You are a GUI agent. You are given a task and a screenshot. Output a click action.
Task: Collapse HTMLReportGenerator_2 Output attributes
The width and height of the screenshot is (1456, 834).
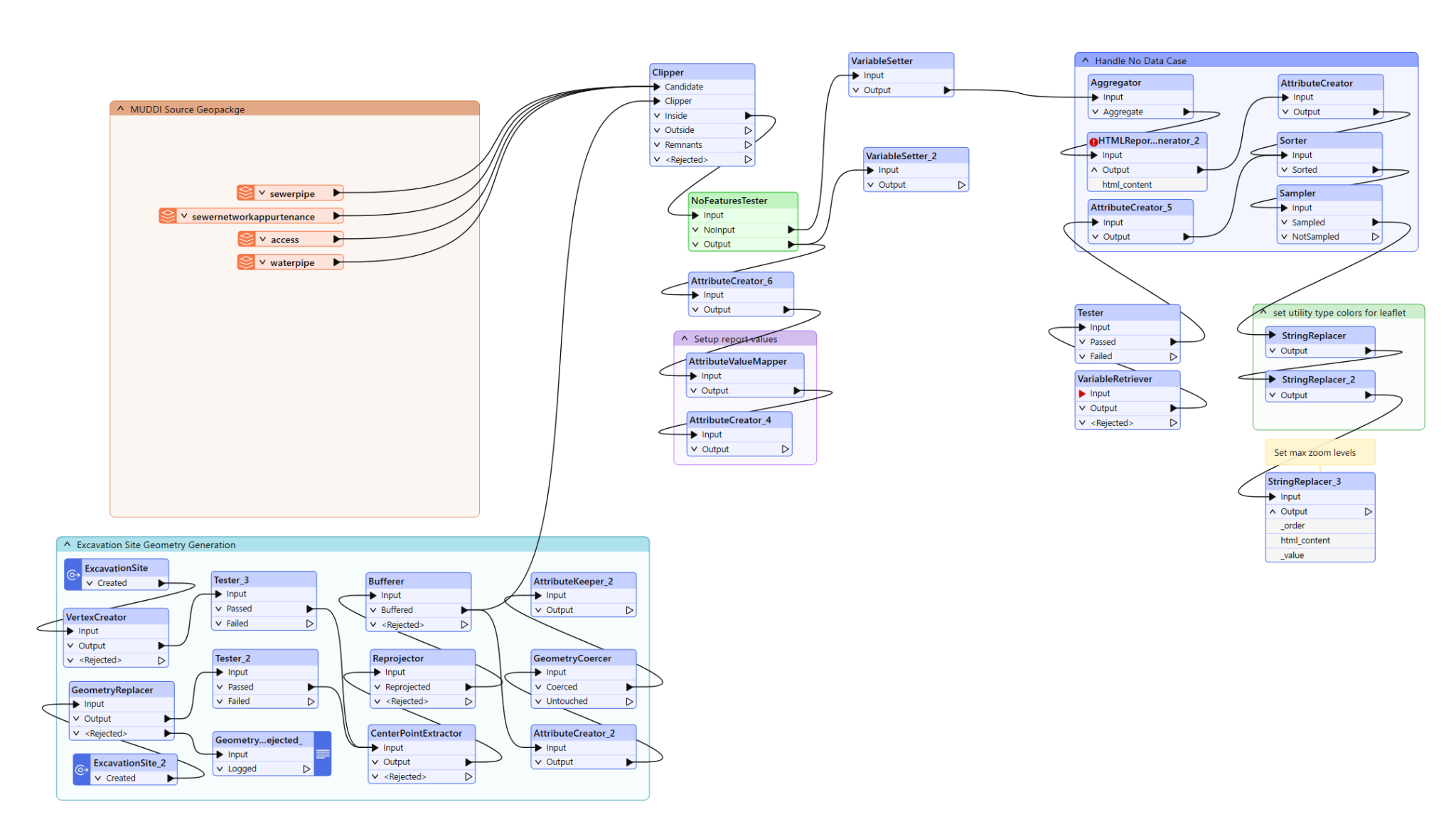pos(1094,170)
